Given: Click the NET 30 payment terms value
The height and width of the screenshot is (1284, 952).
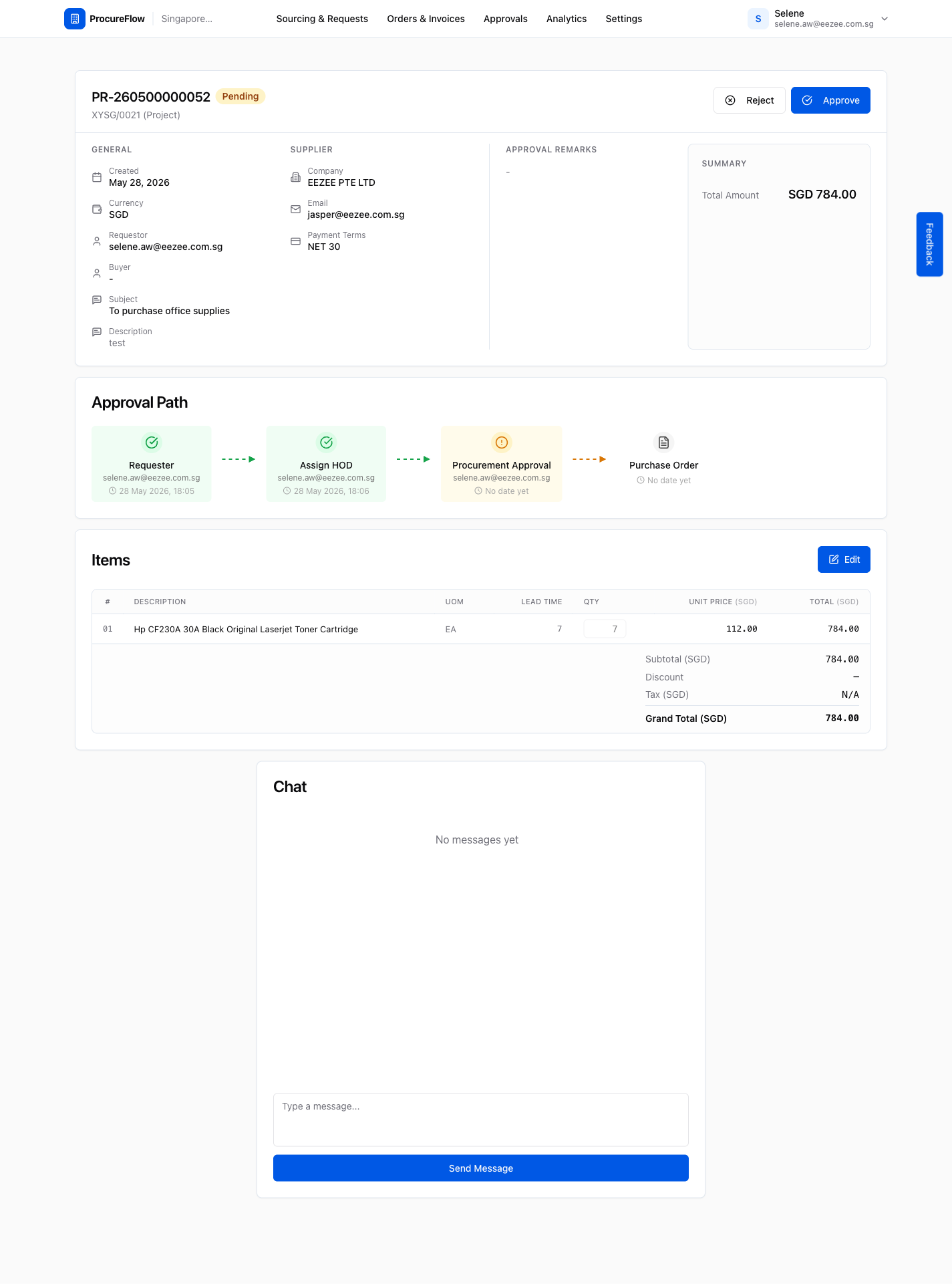Looking at the screenshot, I should point(324,247).
